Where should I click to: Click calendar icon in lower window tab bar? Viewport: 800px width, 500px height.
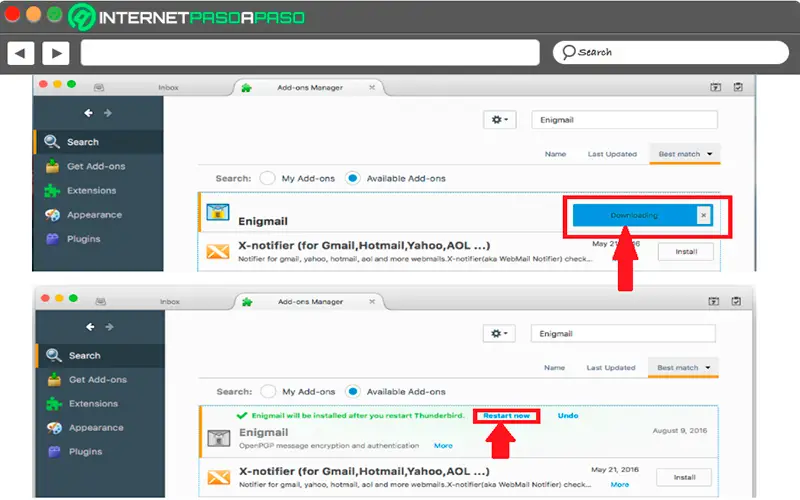point(714,302)
